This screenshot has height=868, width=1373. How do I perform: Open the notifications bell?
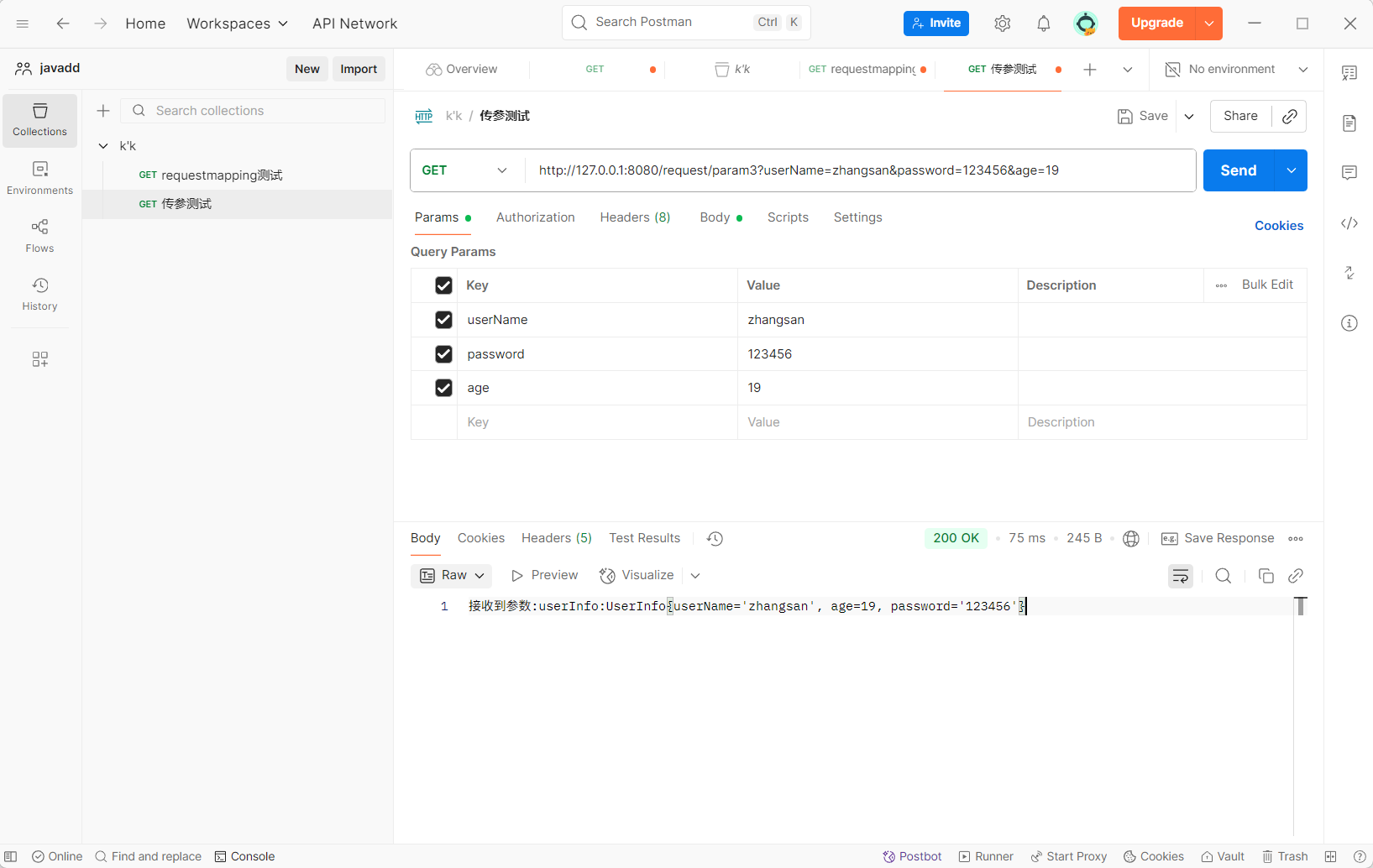[1043, 24]
